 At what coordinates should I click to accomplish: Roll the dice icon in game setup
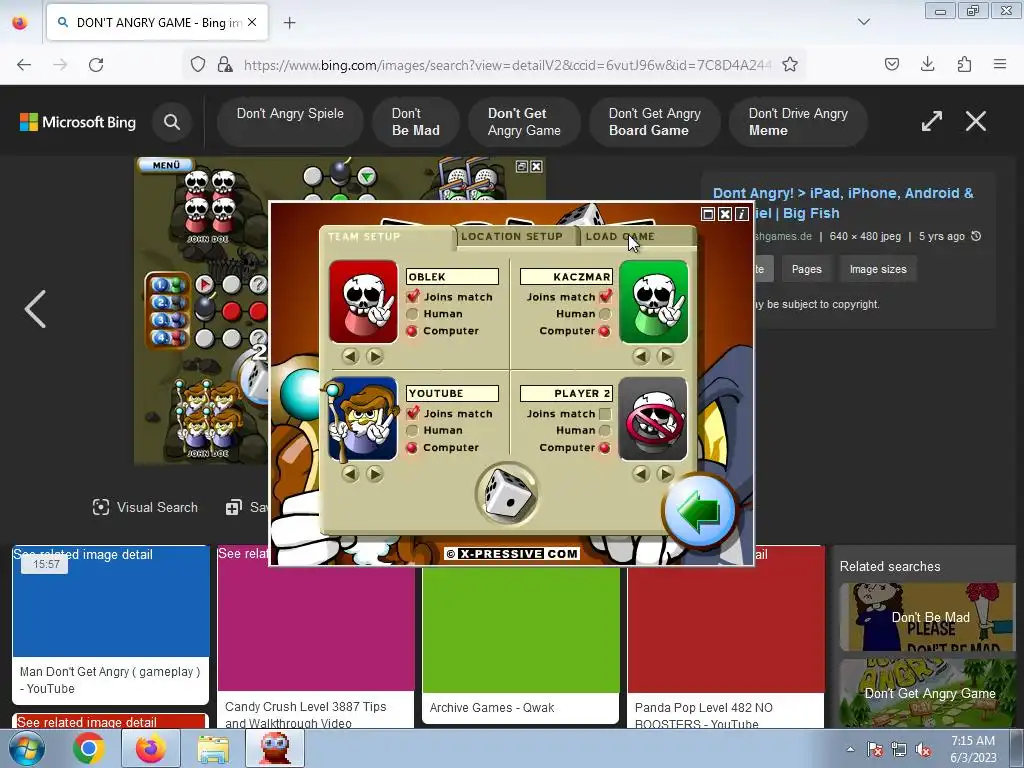point(507,495)
